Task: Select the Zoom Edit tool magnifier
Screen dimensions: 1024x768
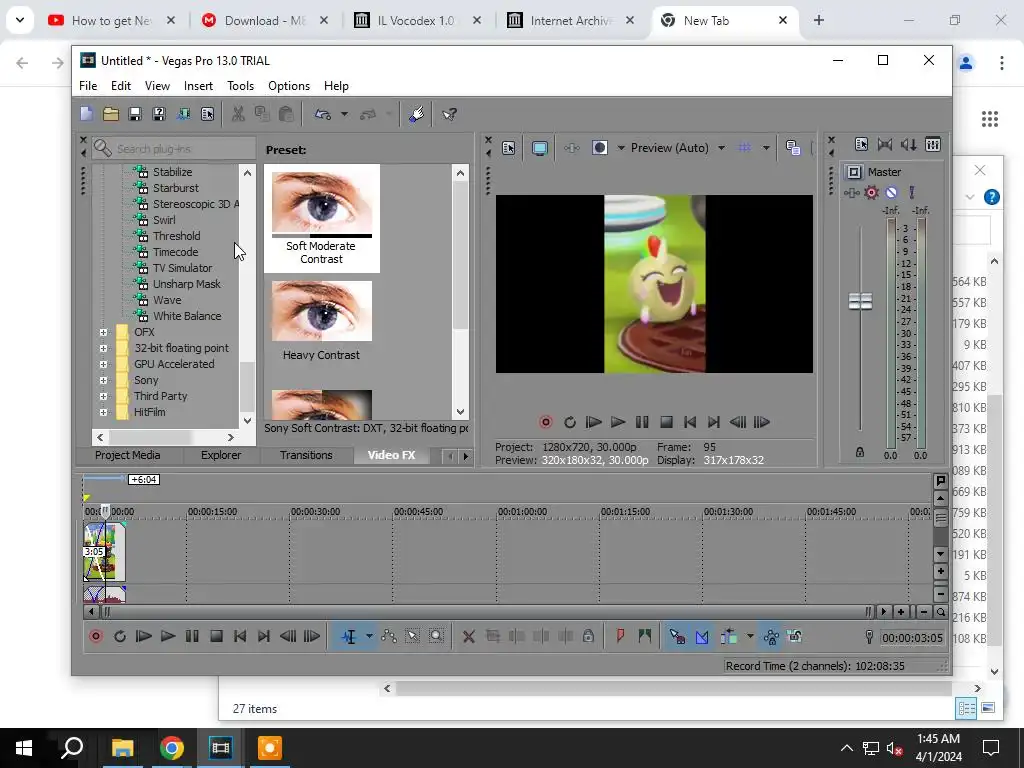Action: coord(436,636)
